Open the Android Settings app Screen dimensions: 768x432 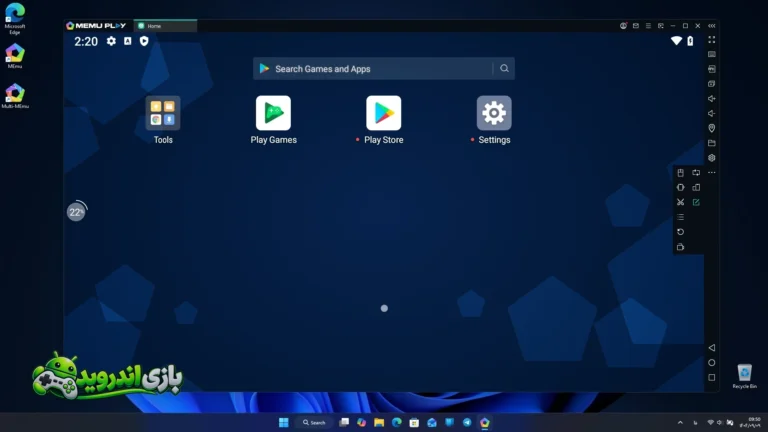click(494, 113)
